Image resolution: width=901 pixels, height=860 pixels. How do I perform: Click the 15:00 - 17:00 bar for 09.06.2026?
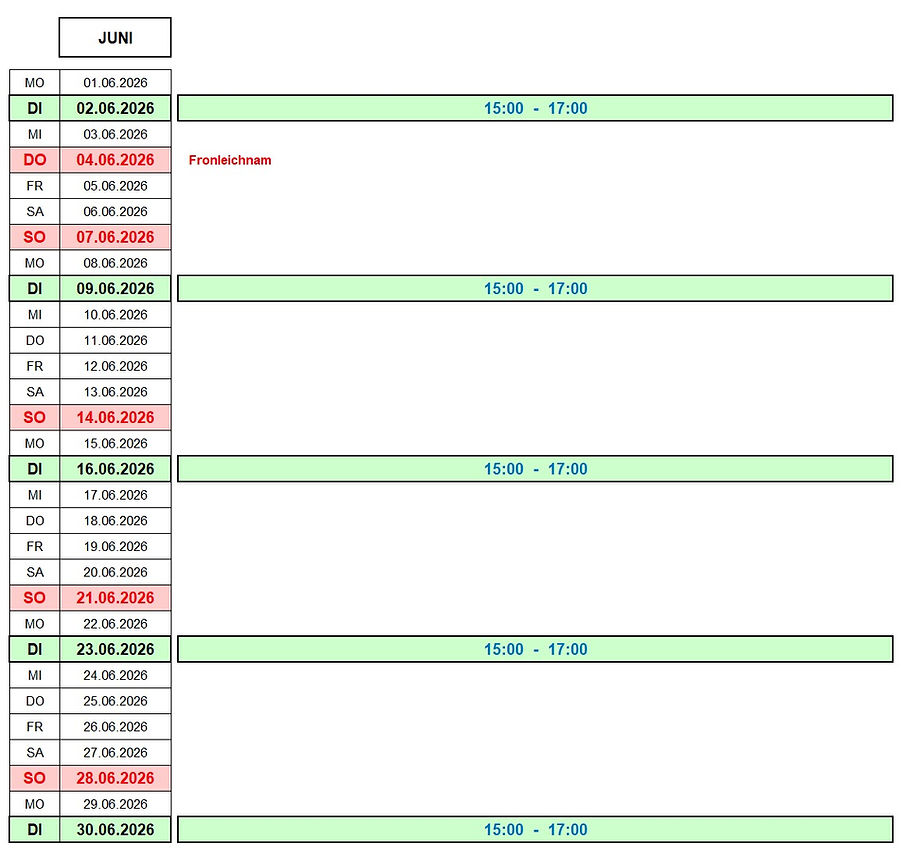pyautogui.click(x=535, y=289)
